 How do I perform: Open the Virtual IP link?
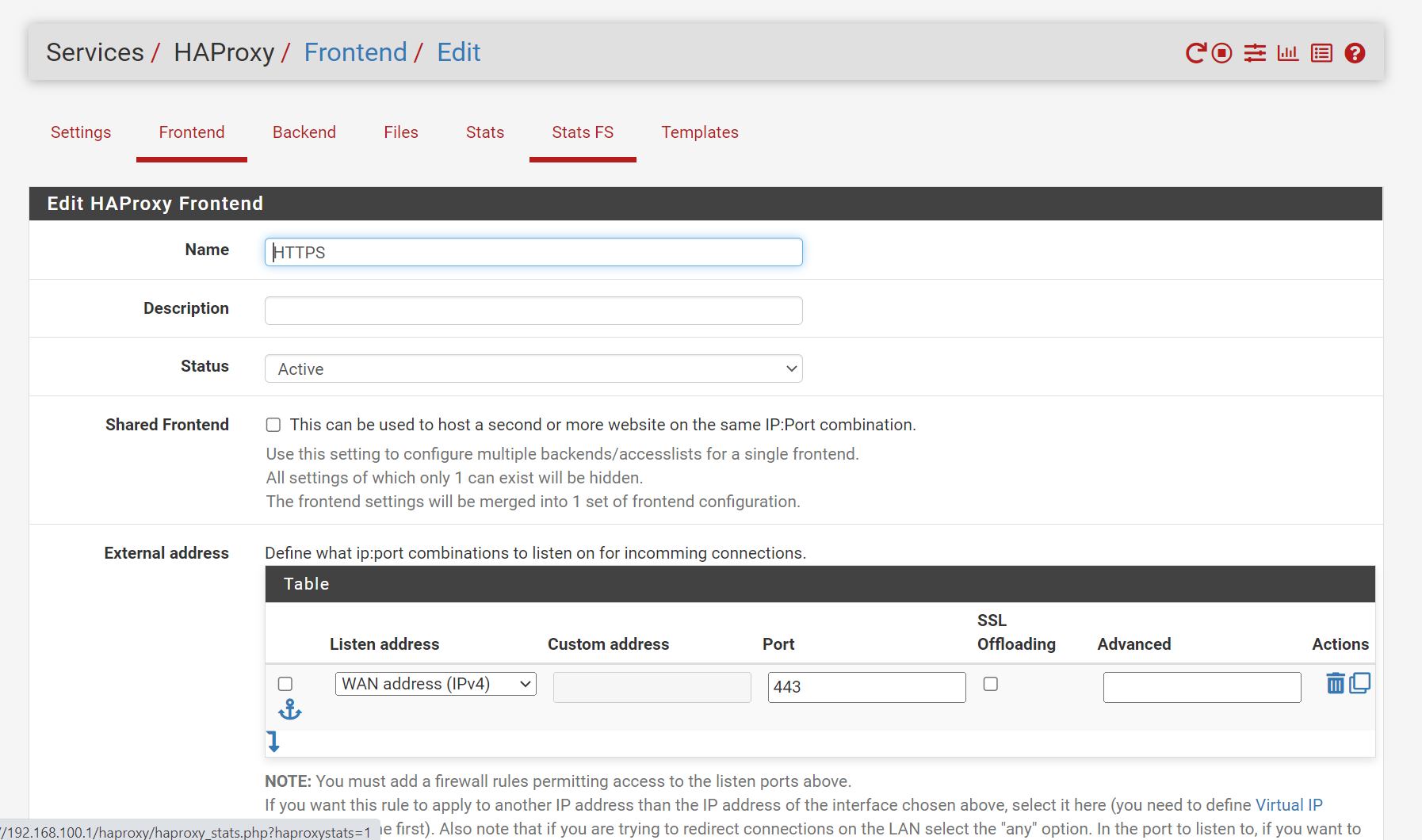[x=1289, y=805]
